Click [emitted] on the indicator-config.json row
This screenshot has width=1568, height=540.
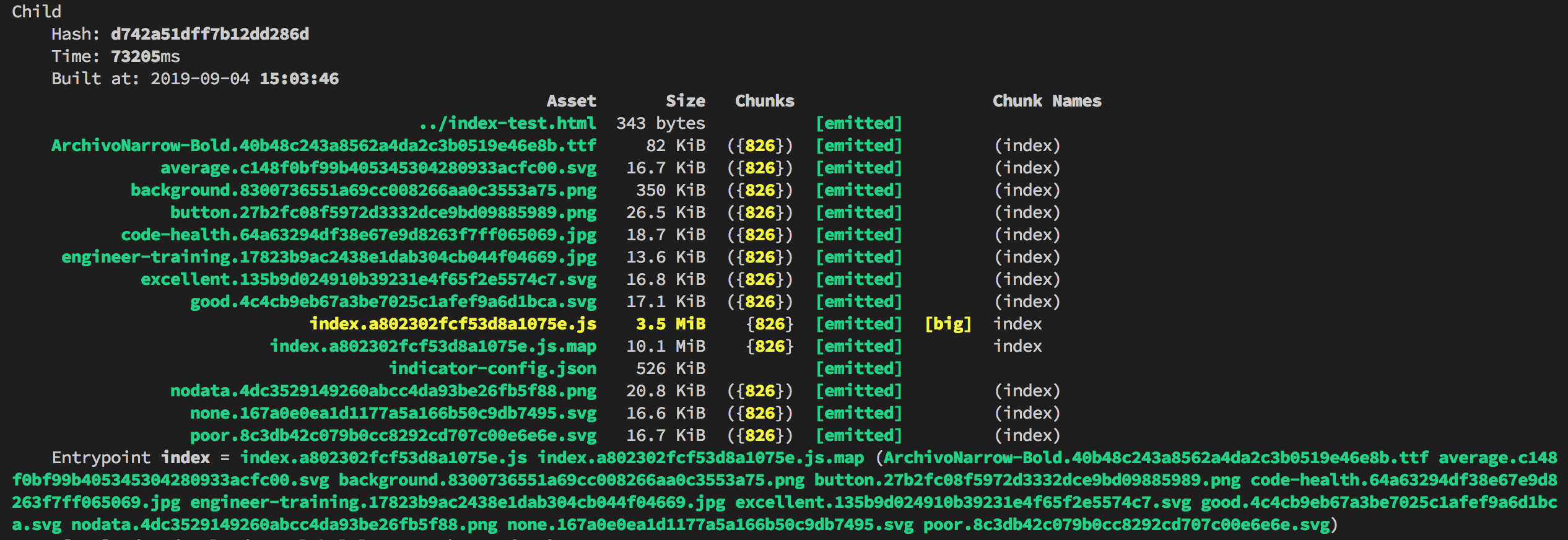click(x=859, y=368)
